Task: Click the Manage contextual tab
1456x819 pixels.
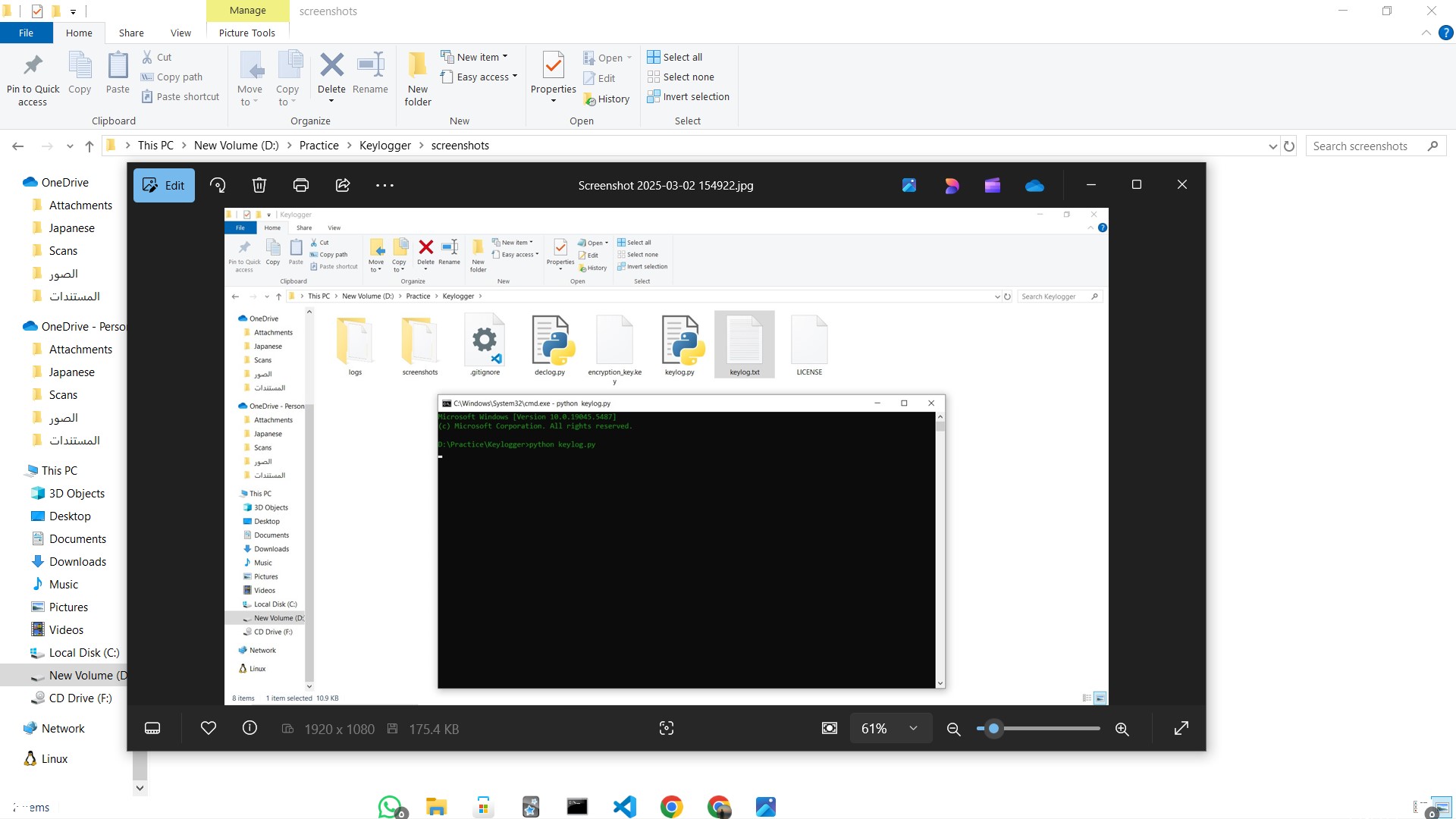Action: 247,11
